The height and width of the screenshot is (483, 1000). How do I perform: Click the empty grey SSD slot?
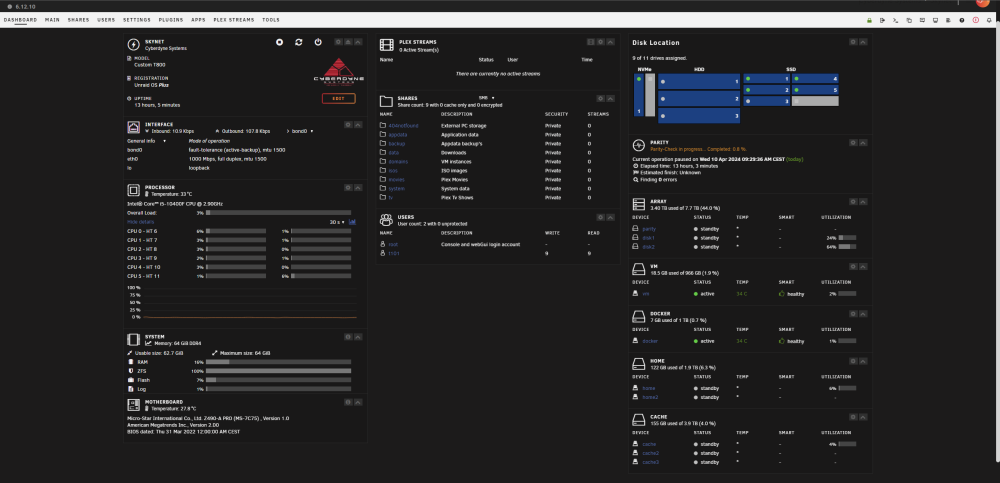tap(815, 101)
